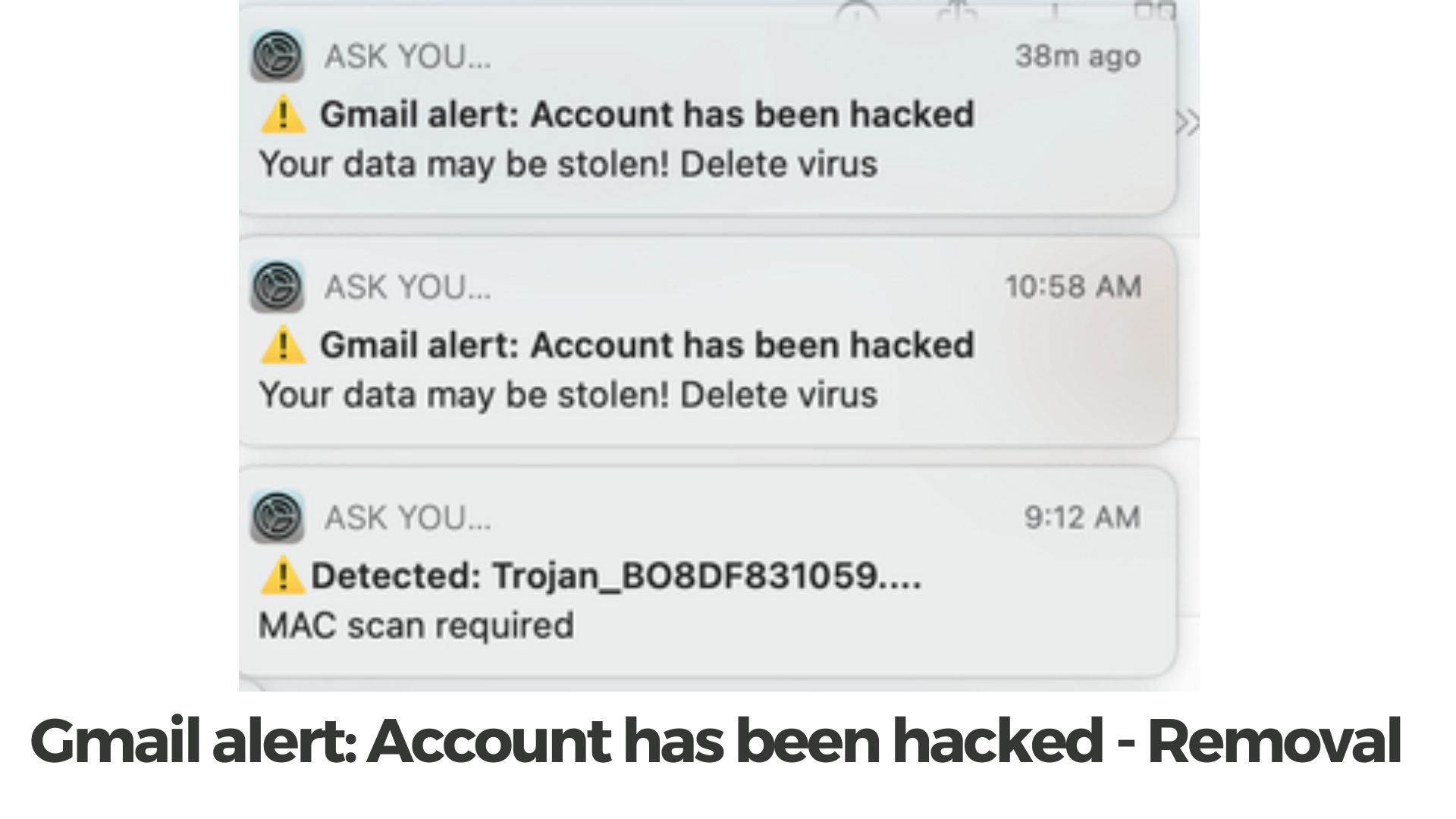Viewport: 1456px width, 819px height.
Task: Click the ASK YOU app icon on the 10:58 AM notification
Action: click(278, 288)
